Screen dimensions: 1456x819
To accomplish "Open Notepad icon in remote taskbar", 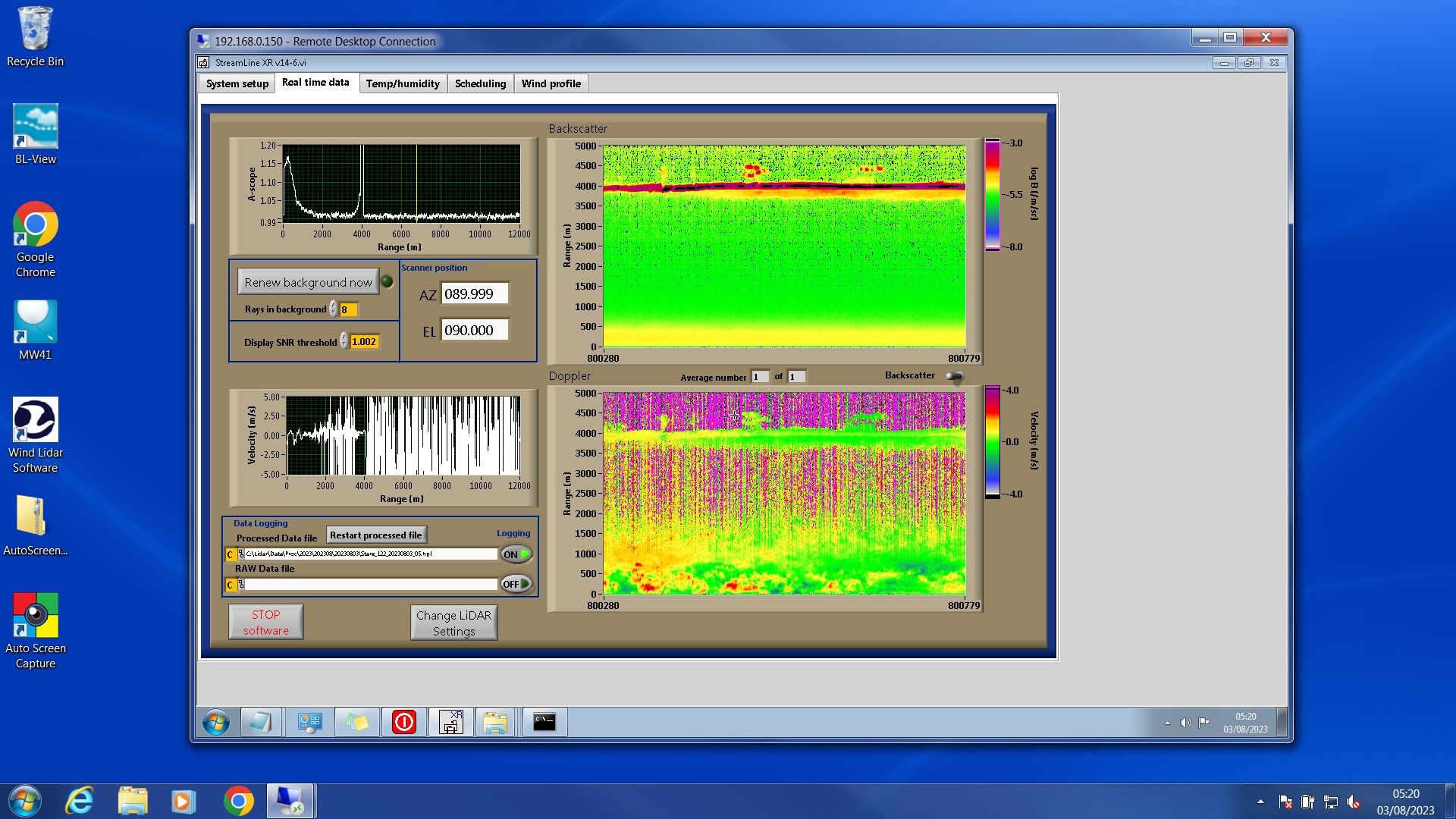I will click(x=260, y=722).
